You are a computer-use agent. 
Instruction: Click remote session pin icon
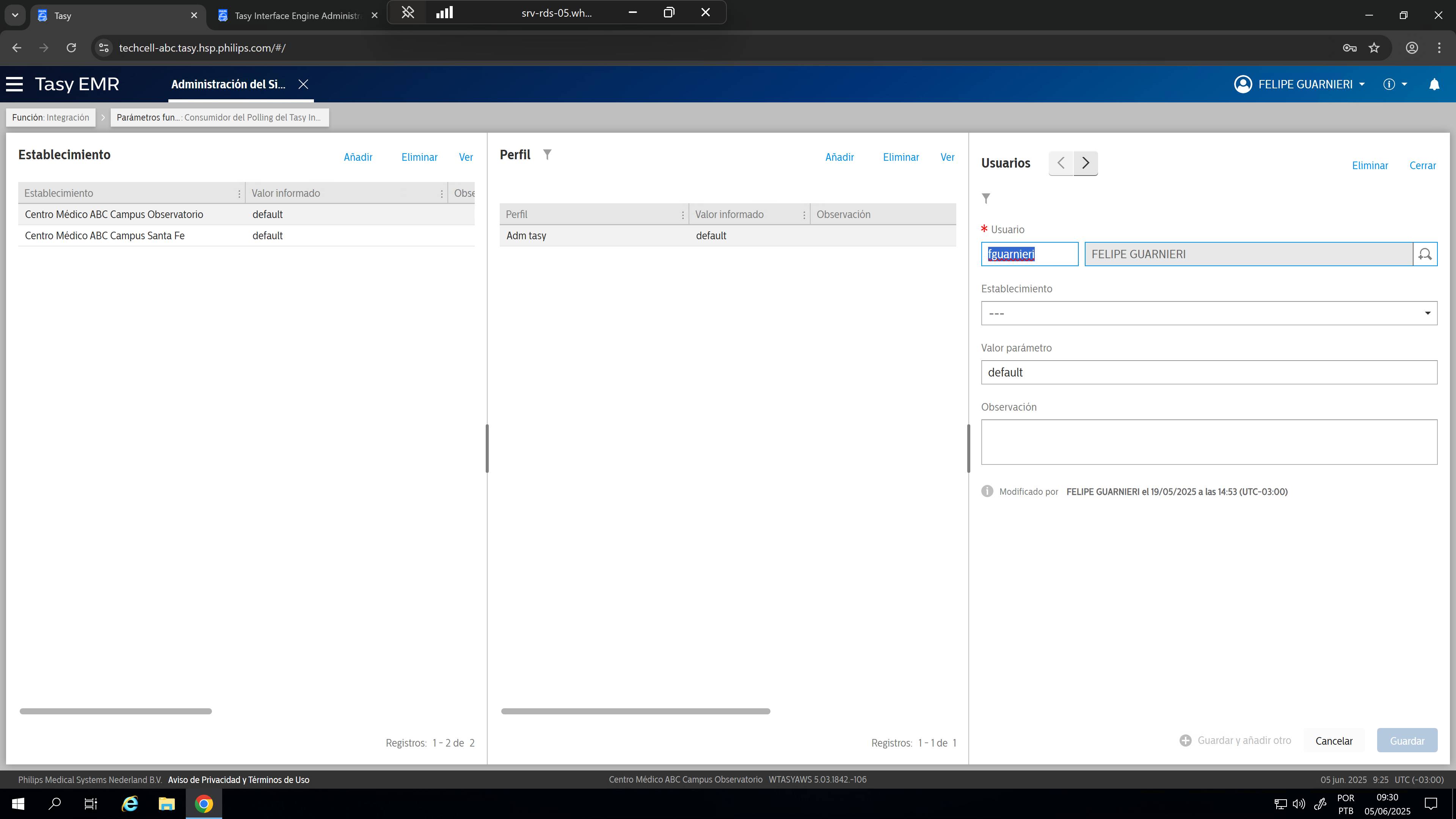408,13
